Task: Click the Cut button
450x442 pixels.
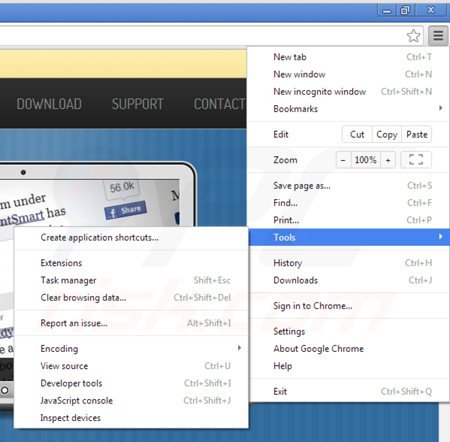Action: point(357,134)
